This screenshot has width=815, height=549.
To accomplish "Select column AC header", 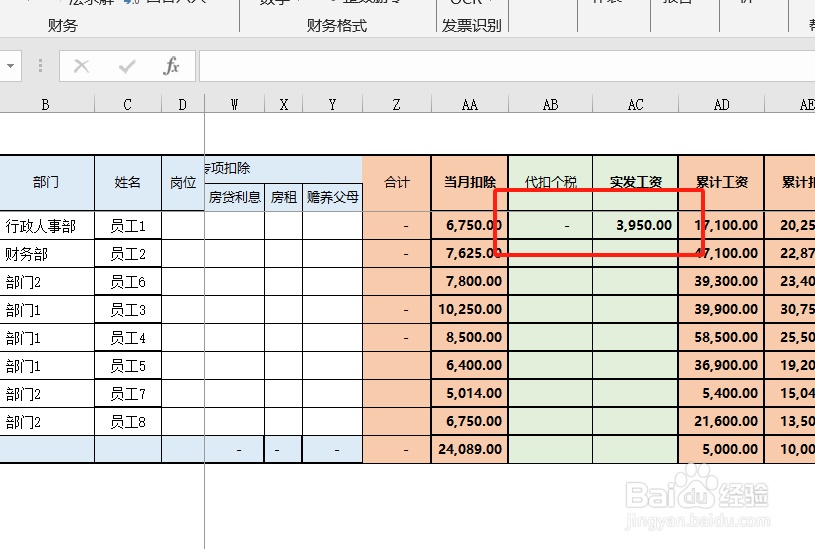I will 635,104.
